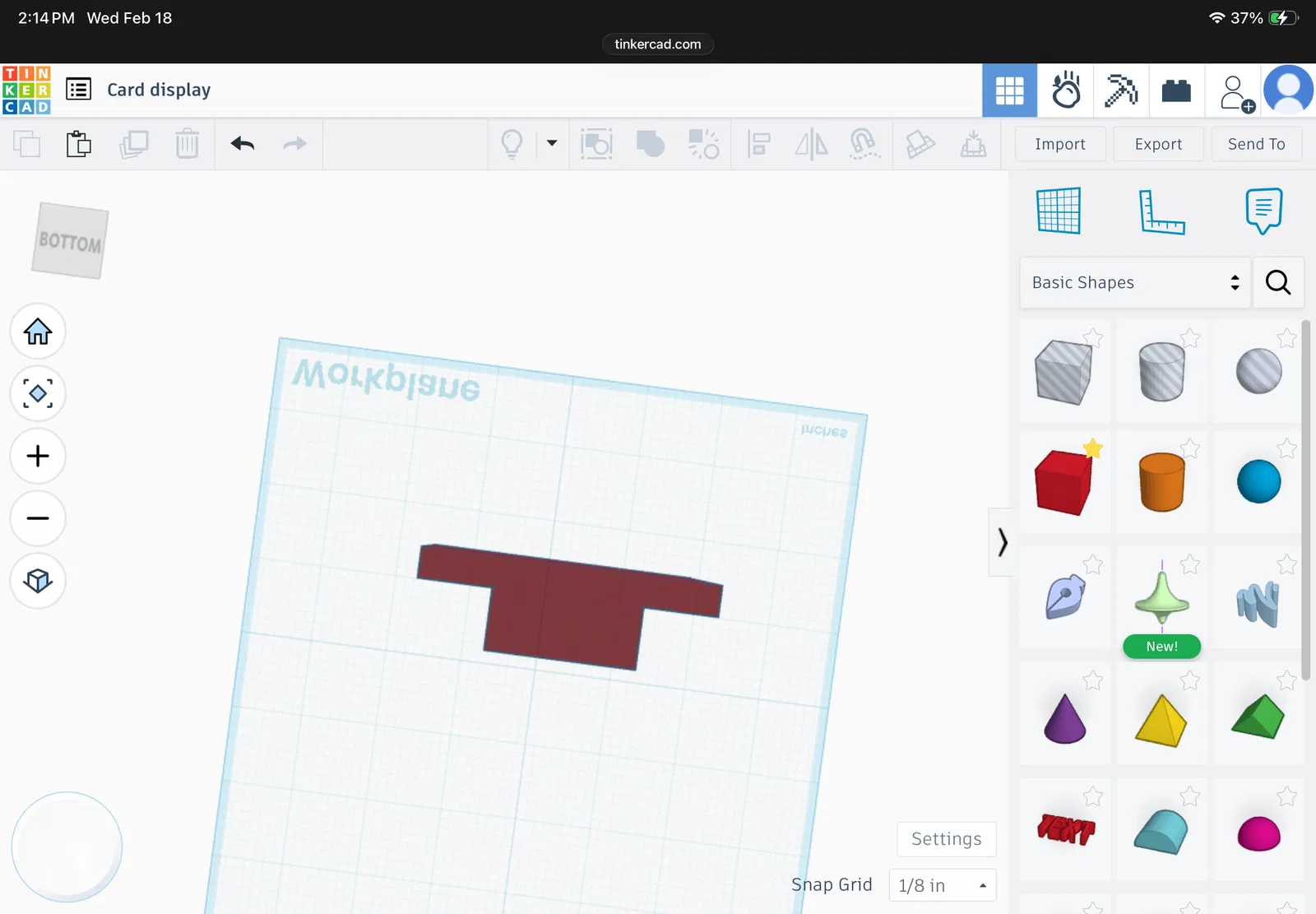Open the Blocks pickaxe view
Image resolution: width=1316 pixels, height=914 pixels.
1121,90
